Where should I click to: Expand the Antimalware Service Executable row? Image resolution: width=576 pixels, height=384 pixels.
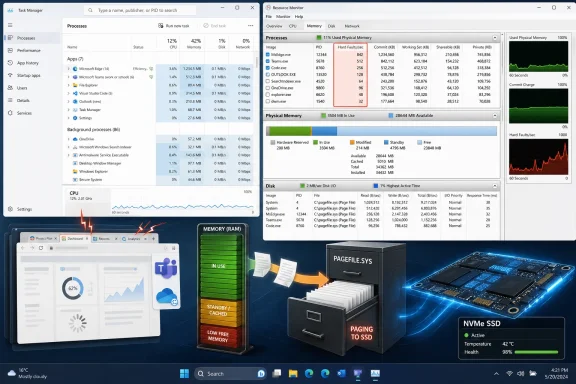tap(68, 155)
